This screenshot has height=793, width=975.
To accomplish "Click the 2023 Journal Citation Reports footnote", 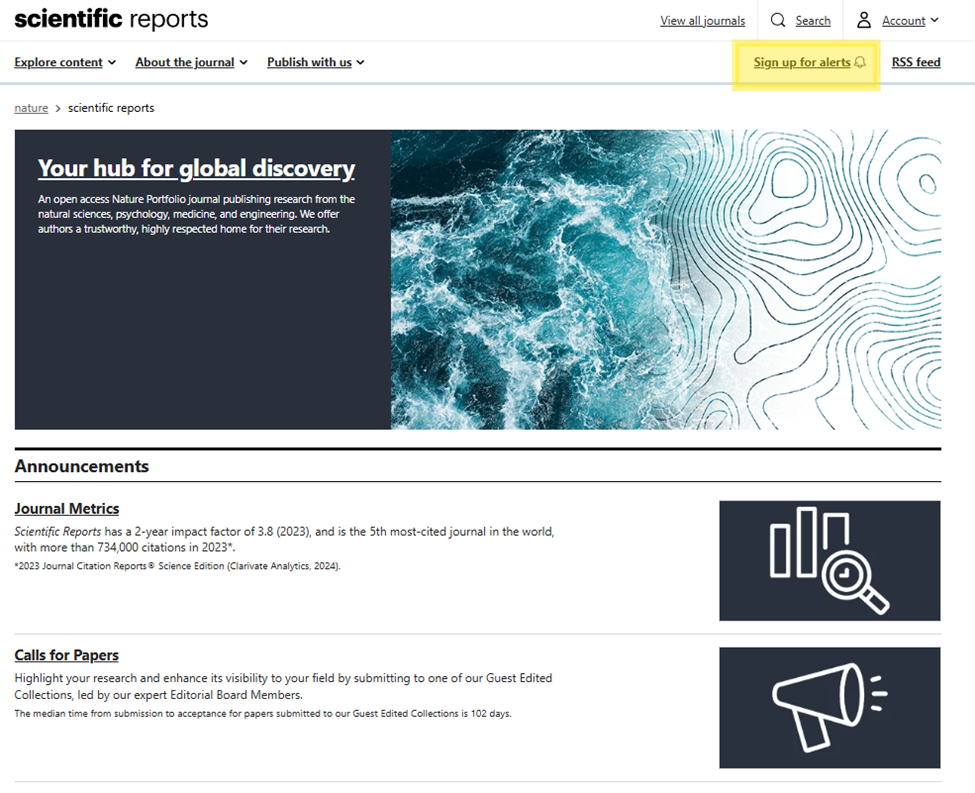I will [177, 566].
